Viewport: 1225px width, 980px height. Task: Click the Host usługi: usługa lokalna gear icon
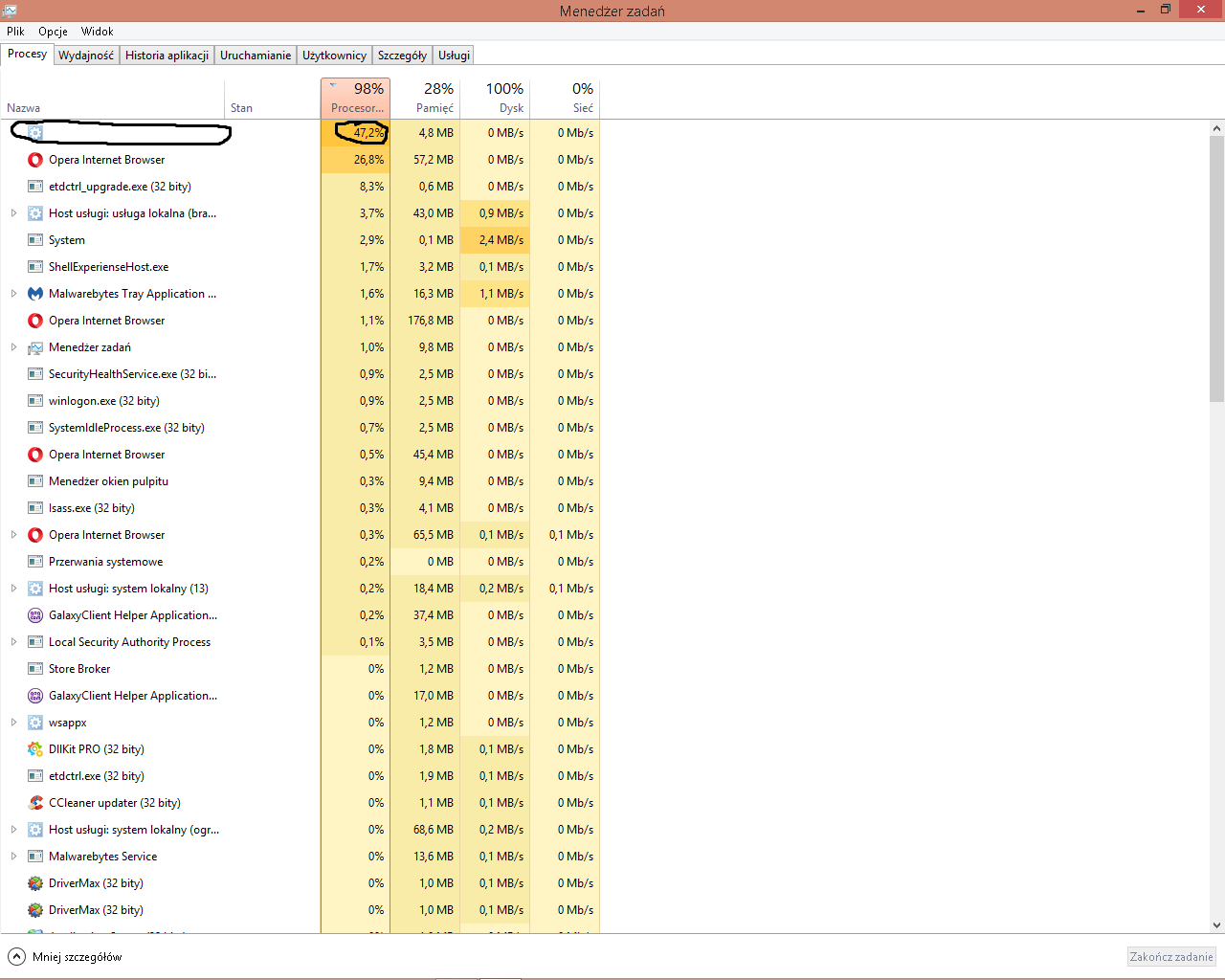[35, 213]
